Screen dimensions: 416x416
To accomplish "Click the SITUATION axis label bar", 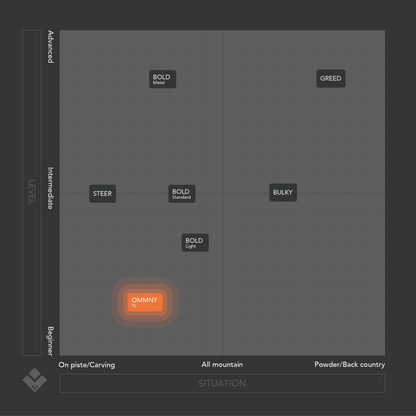I will (x=222, y=383).
